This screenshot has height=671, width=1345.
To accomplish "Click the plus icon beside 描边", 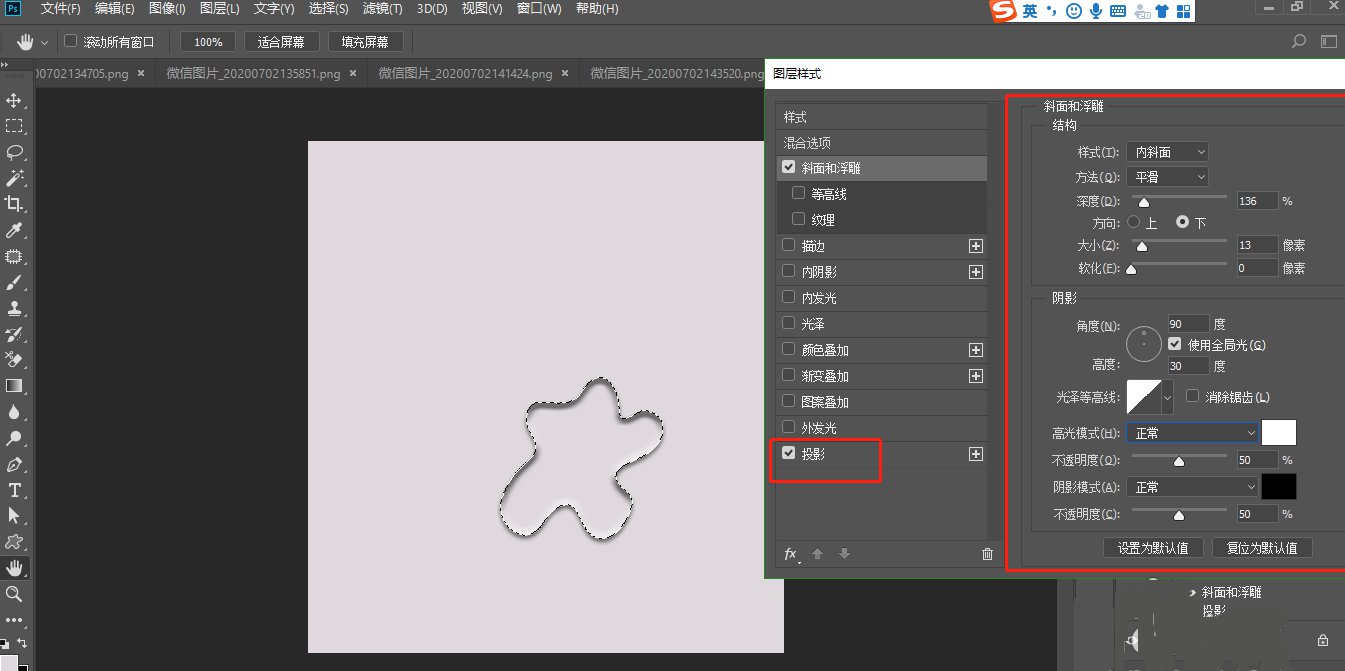I will click(x=976, y=246).
